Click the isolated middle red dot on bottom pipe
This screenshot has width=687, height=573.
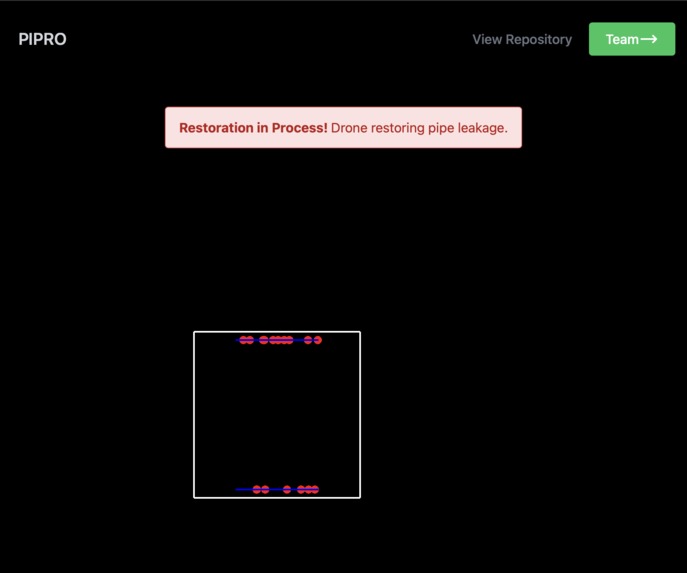(x=287, y=489)
